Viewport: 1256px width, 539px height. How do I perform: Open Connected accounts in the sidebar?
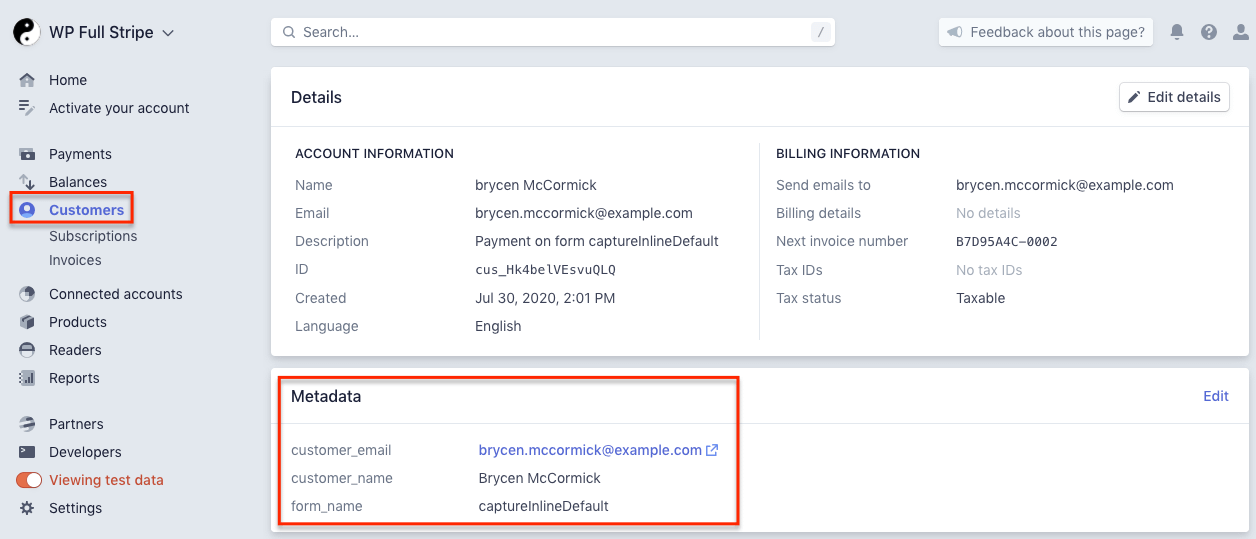pyautogui.click(x=115, y=294)
